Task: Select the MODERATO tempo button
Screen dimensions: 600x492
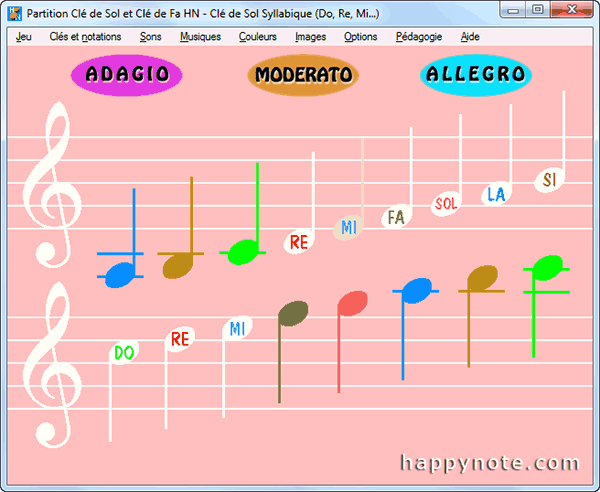Action: [303, 75]
